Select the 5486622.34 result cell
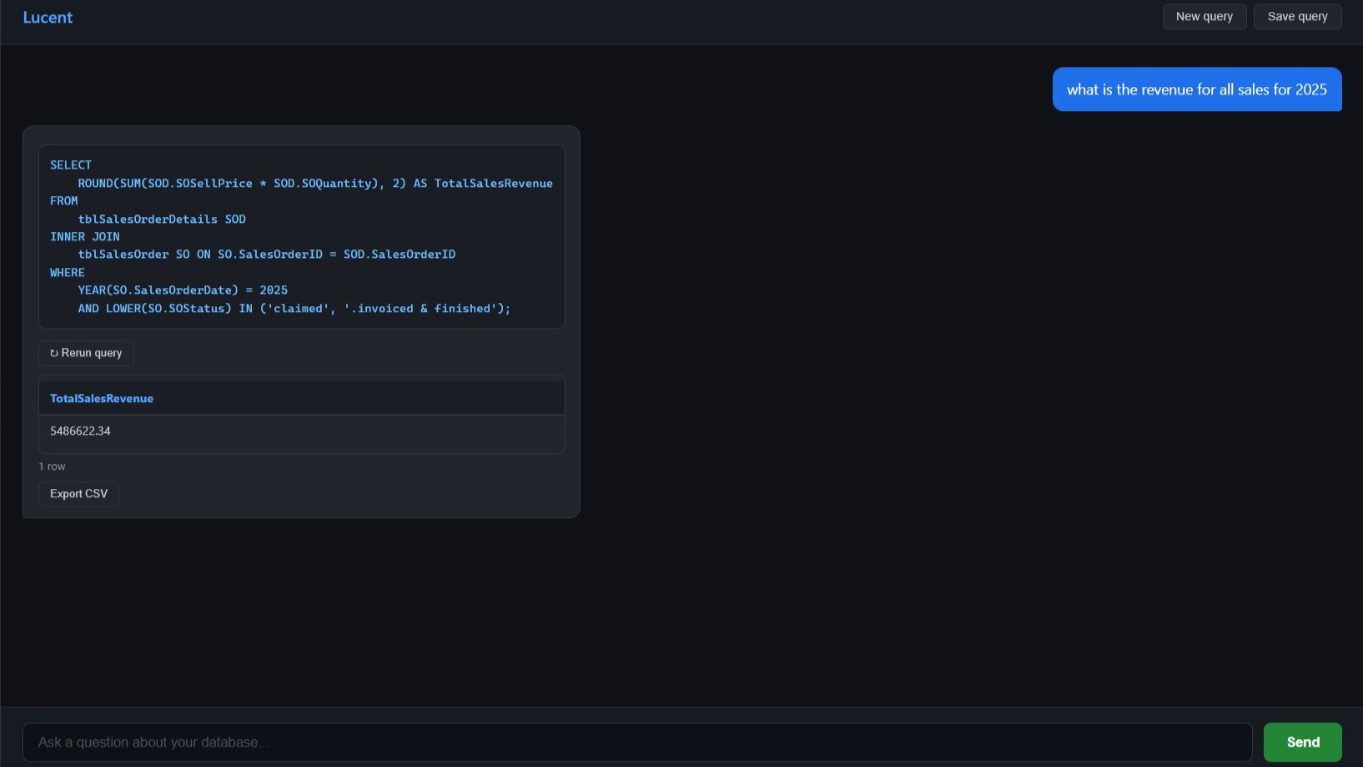The width and height of the screenshot is (1363, 767). [80, 431]
